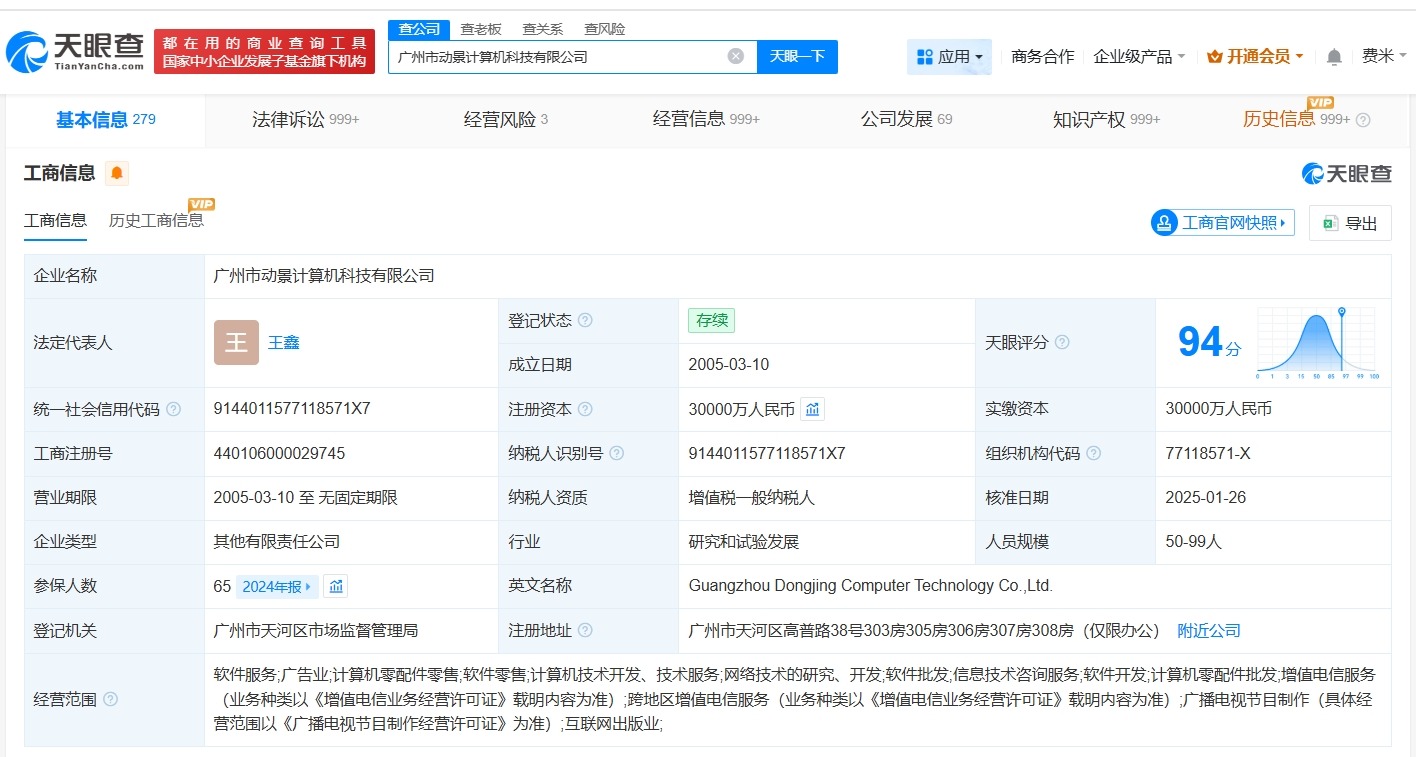View legal representative 王鑫 profile
Viewport: 1416px width, 757px height.
point(283,342)
